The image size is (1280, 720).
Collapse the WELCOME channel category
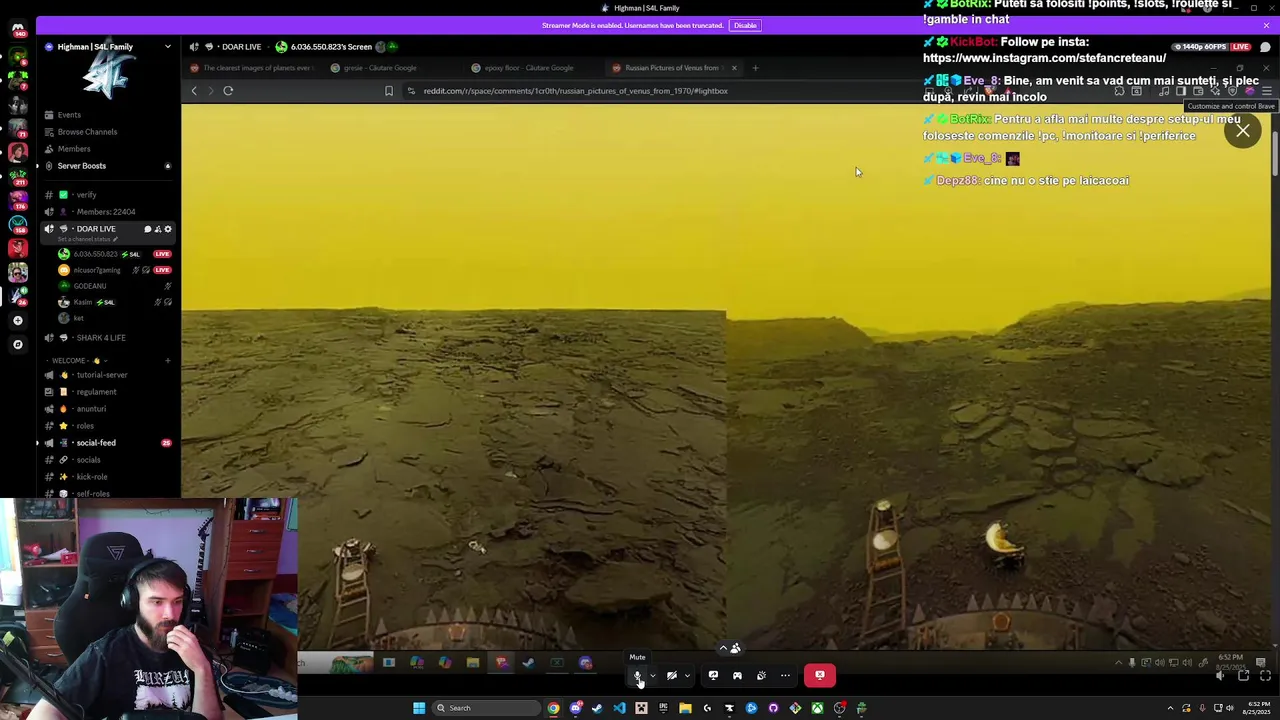[78, 361]
